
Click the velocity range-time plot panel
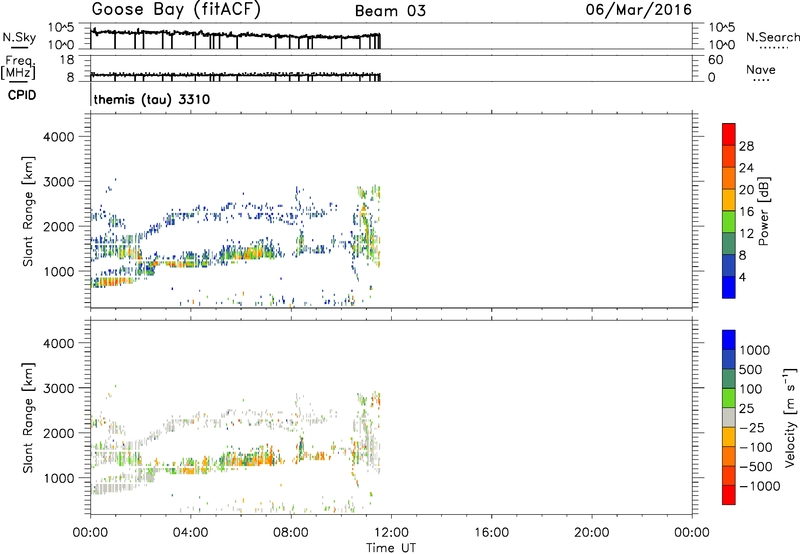click(391, 417)
